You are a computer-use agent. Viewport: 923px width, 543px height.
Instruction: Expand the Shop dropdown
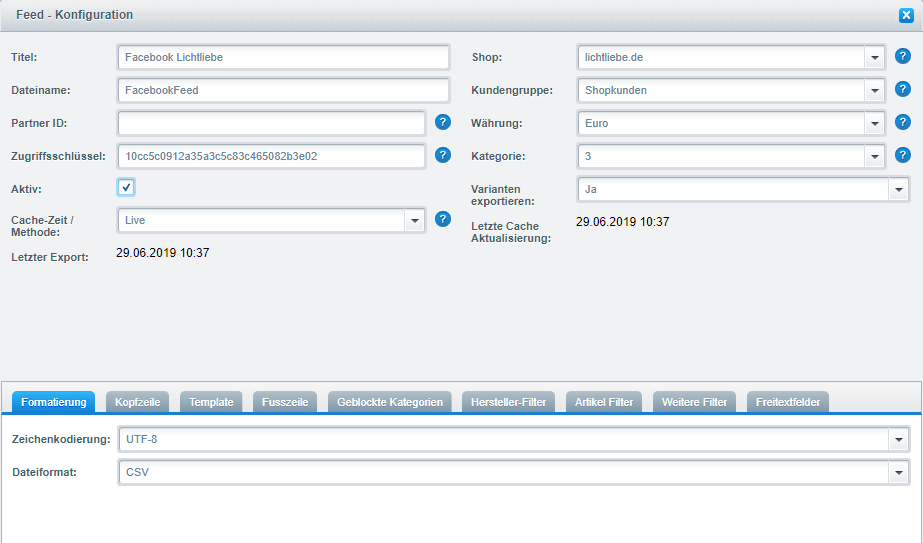click(875, 58)
